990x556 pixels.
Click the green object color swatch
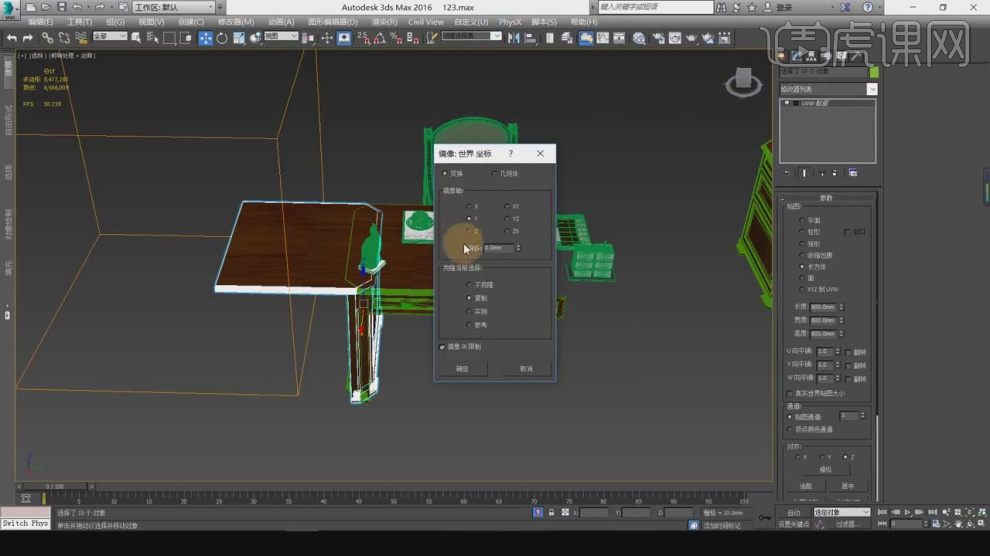pos(873,72)
